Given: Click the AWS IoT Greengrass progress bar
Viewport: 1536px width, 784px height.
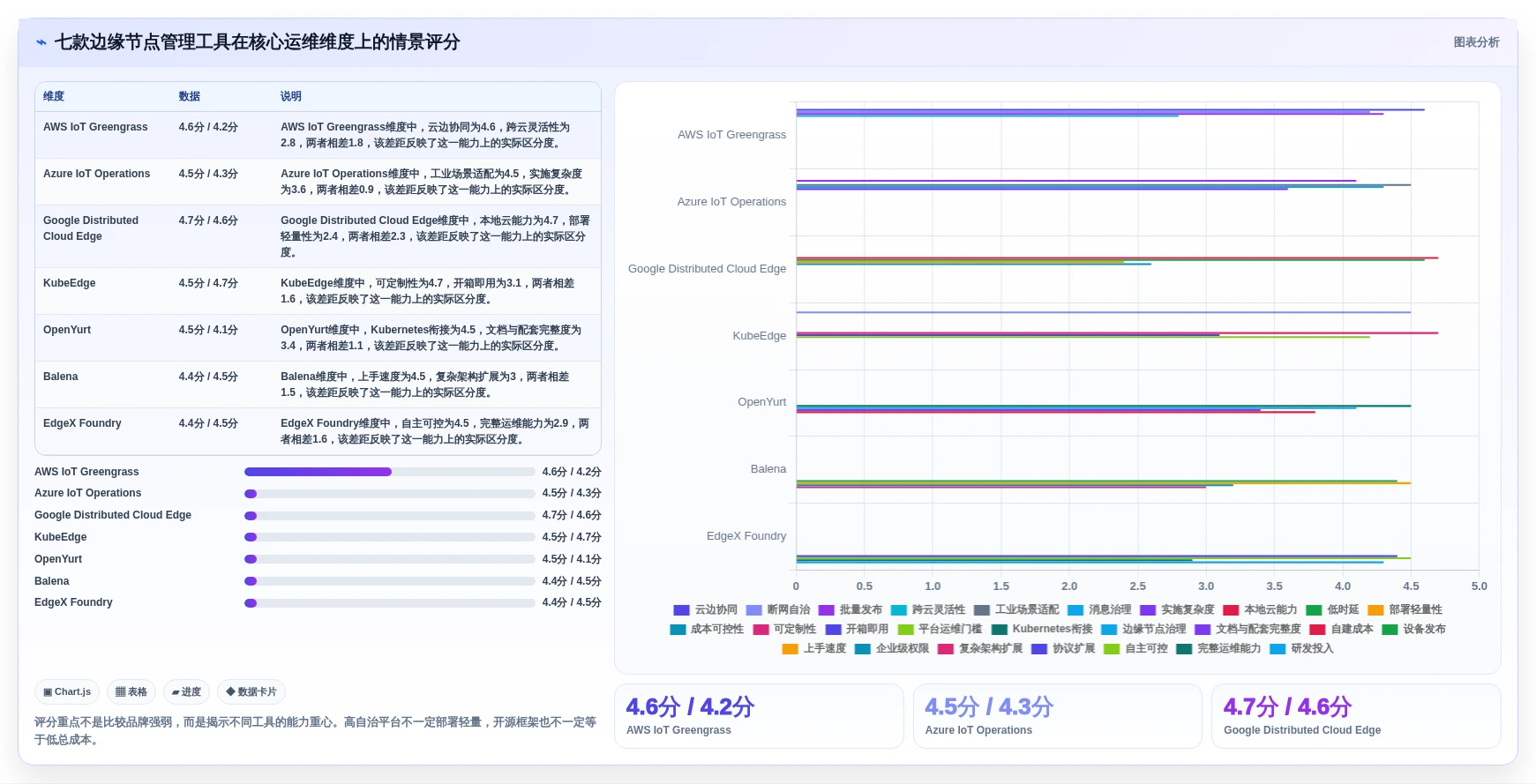Looking at the screenshot, I should (x=390, y=472).
